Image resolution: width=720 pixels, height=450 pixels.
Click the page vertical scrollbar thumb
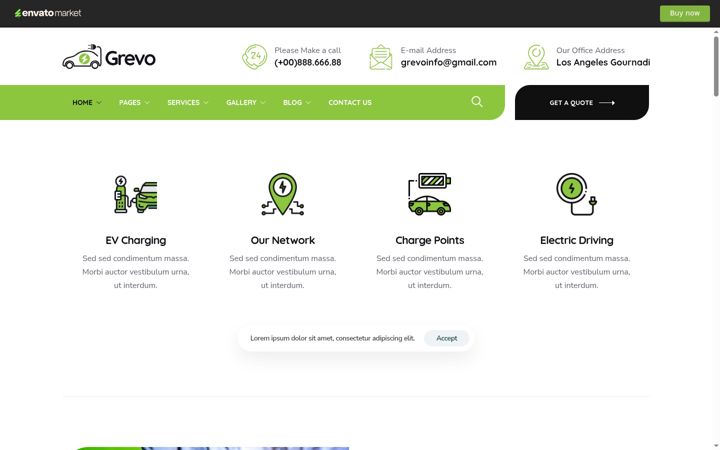pos(716,66)
